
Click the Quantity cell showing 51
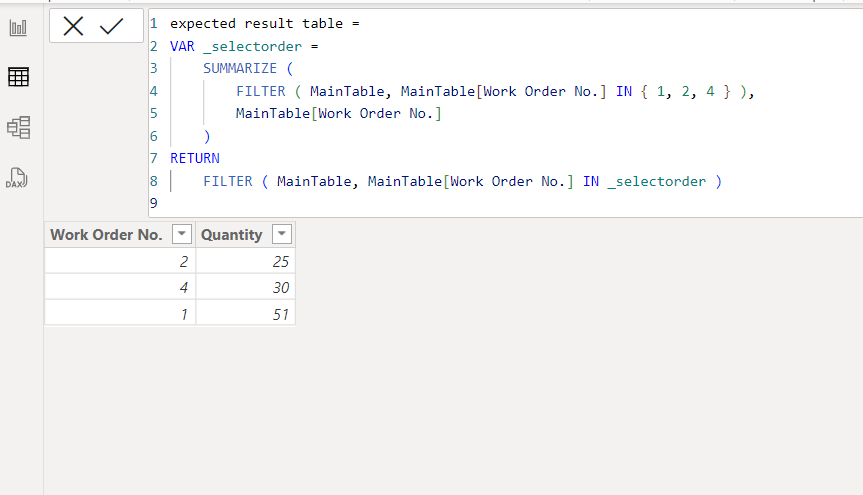245,313
